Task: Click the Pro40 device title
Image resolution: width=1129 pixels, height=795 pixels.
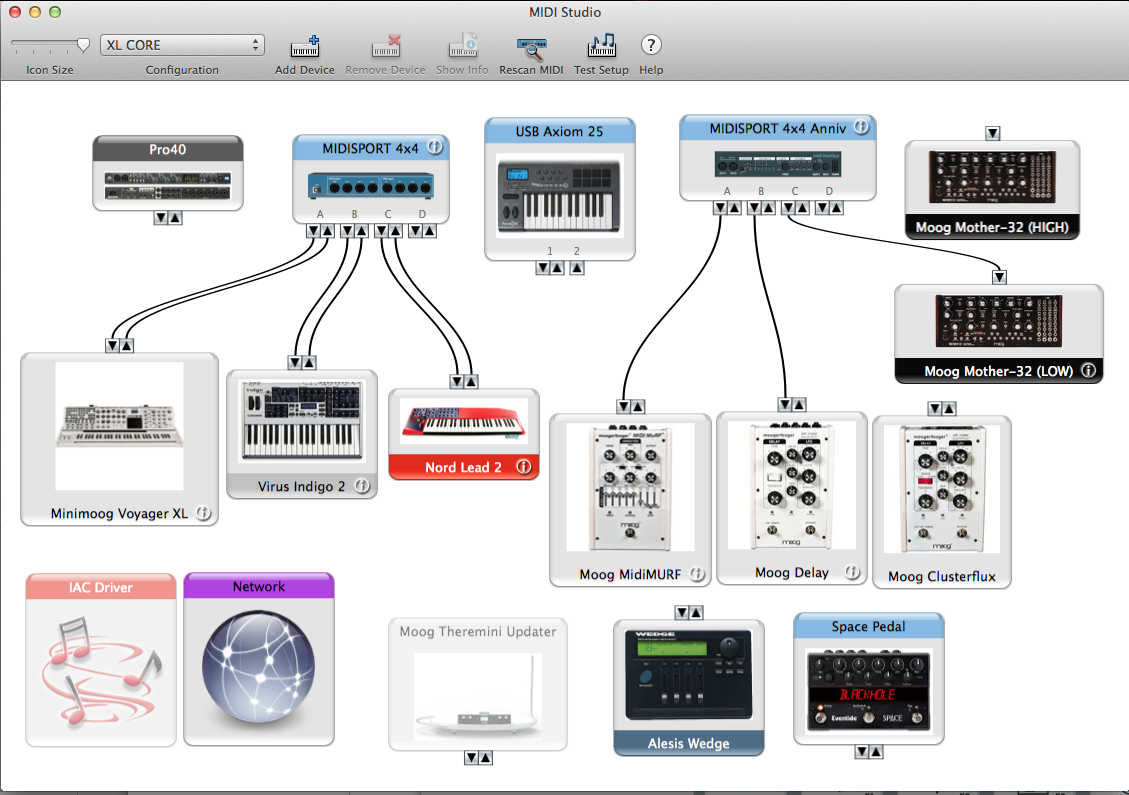Action: [168, 150]
